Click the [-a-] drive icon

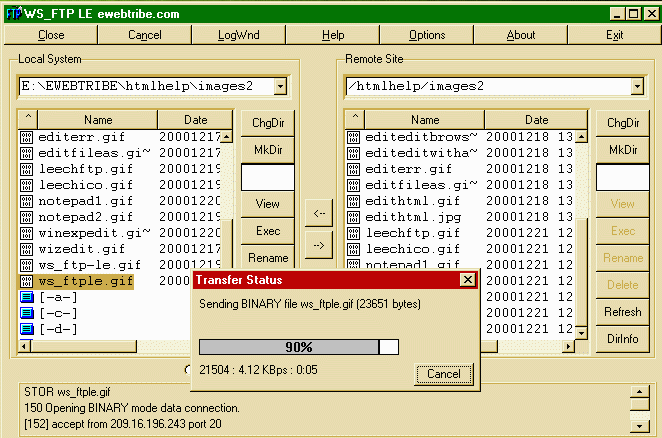coord(27,298)
